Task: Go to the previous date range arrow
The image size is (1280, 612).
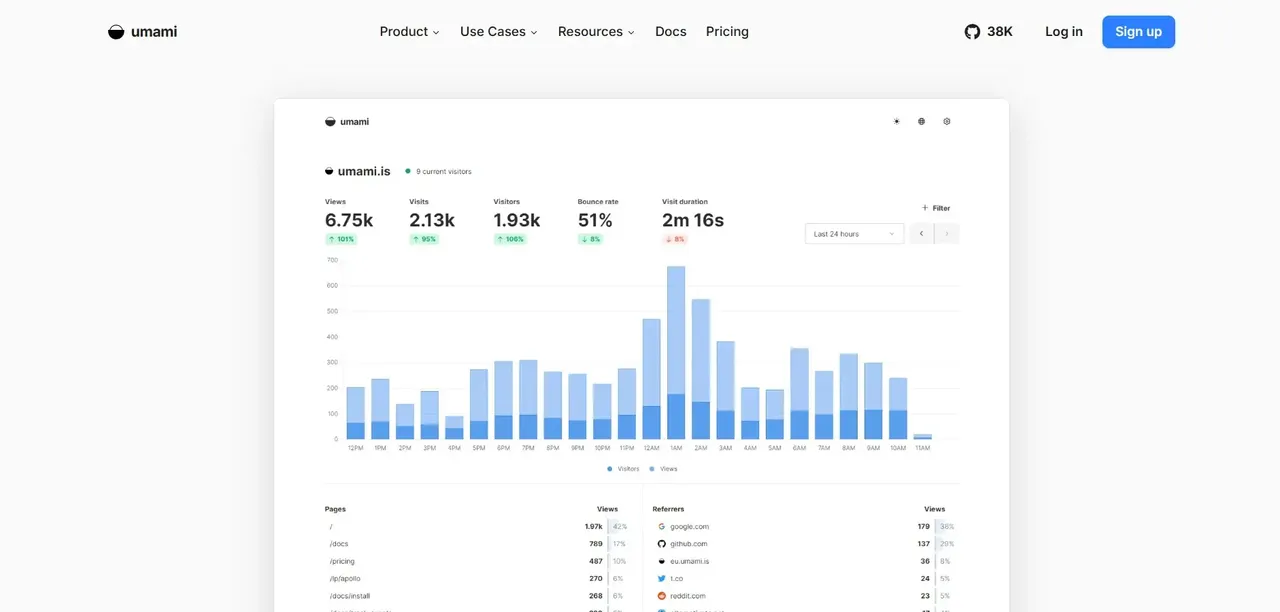Action: coord(922,234)
